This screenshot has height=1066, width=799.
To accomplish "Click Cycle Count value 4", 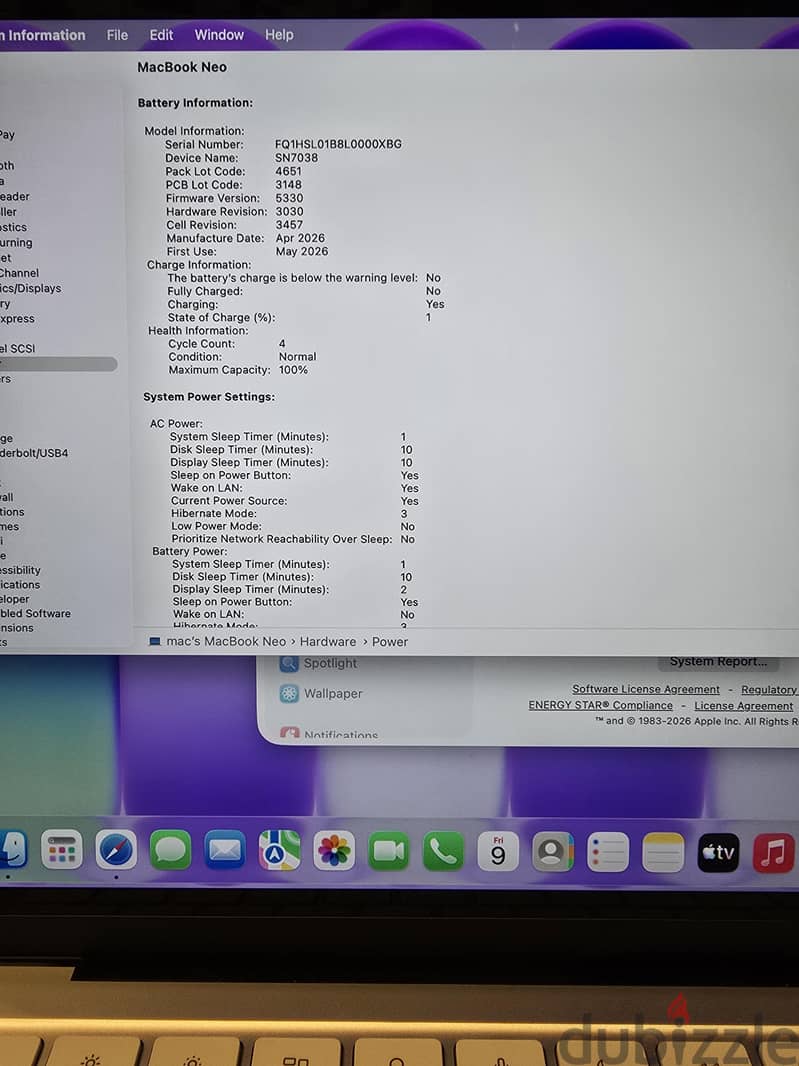I will coord(282,343).
